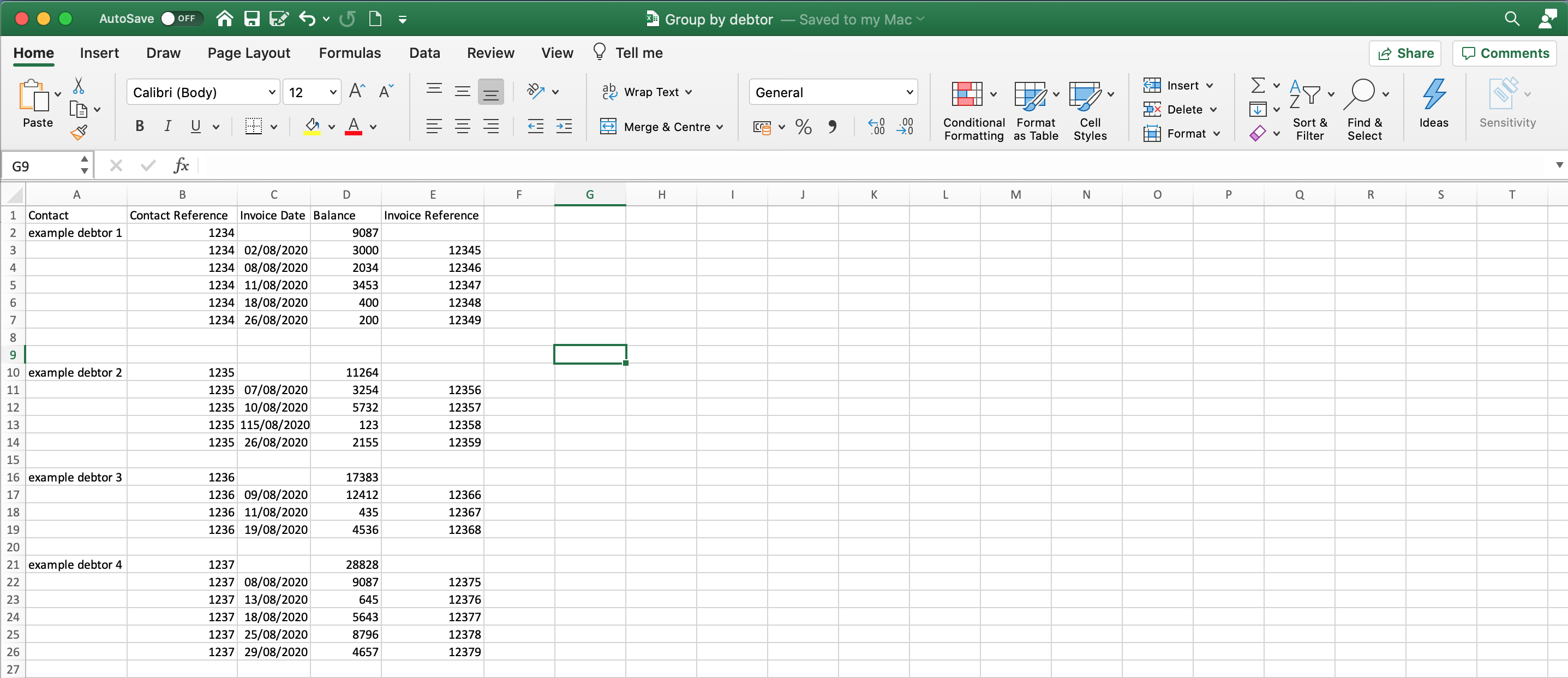Decrease font size with small A icon
The image size is (1568, 678).
pyautogui.click(x=386, y=92)
